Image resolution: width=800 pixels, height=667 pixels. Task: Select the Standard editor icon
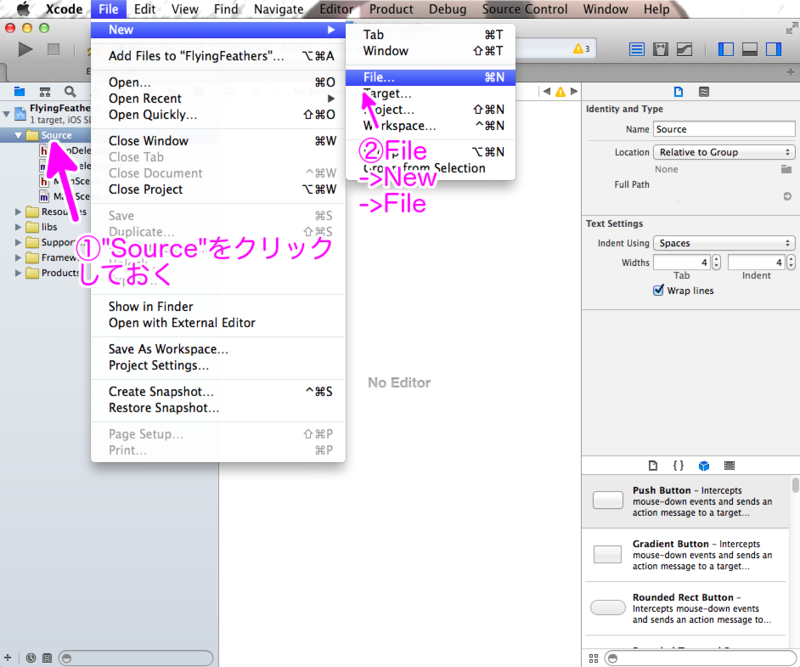[636, 50]
